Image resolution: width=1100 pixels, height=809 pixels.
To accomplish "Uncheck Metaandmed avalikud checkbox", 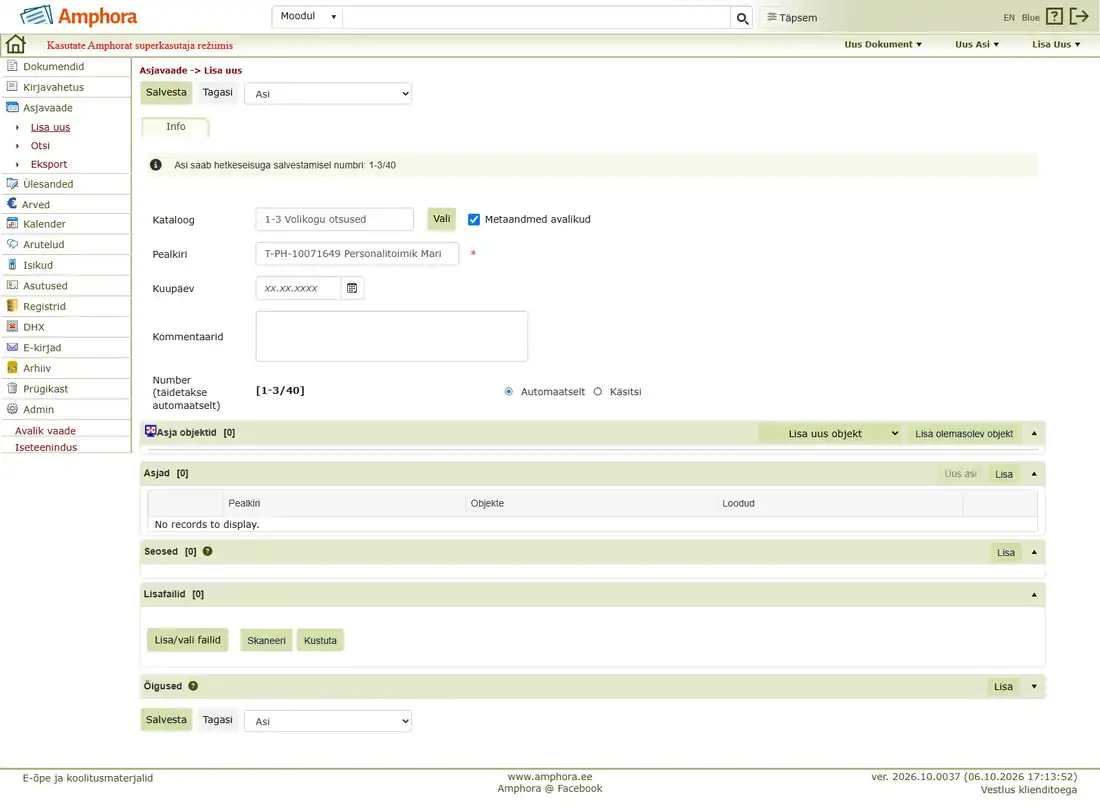I will click(474, 220).
